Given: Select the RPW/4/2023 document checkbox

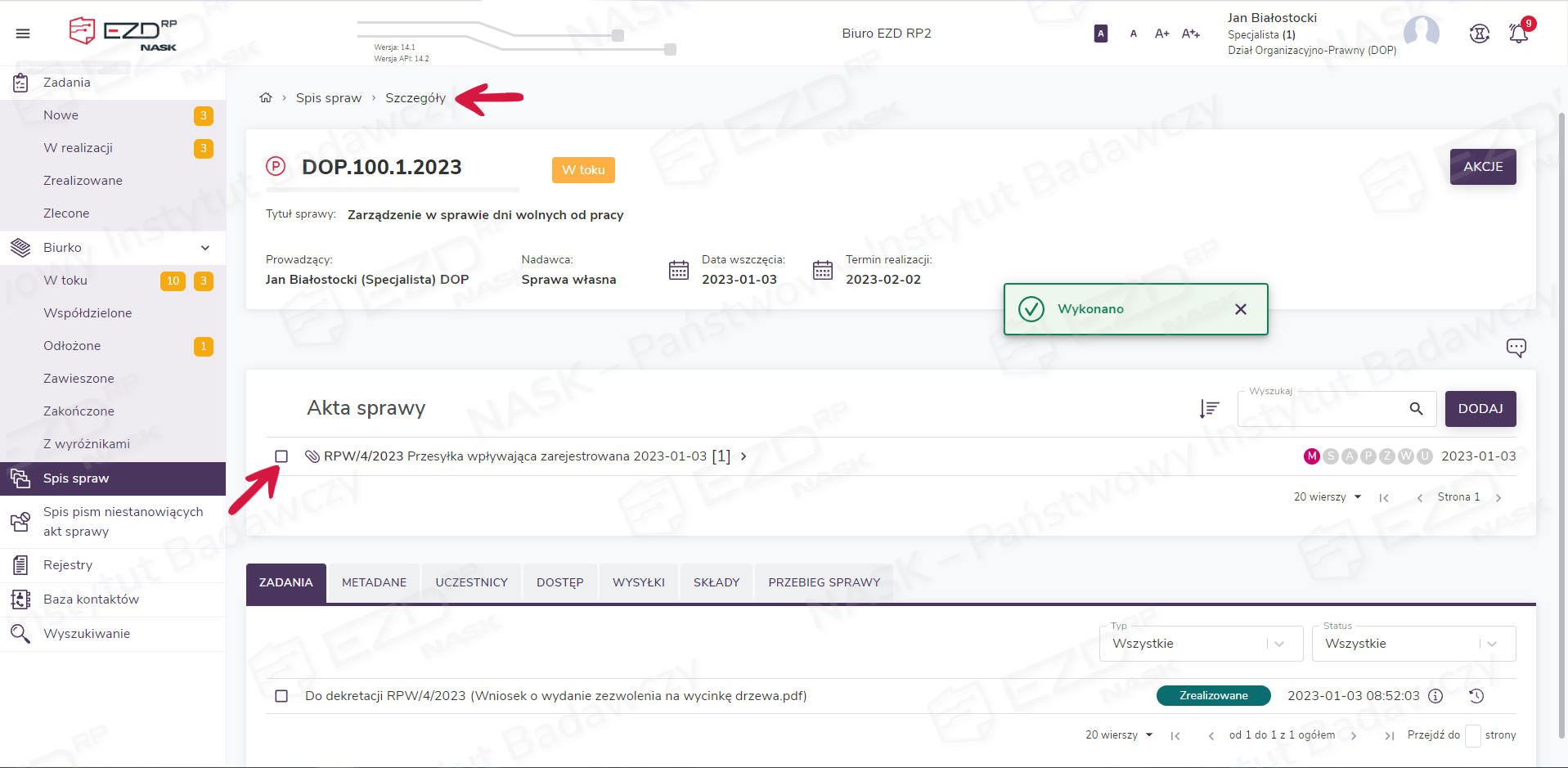Looking at the screenshot, I should tap(281, 456).
